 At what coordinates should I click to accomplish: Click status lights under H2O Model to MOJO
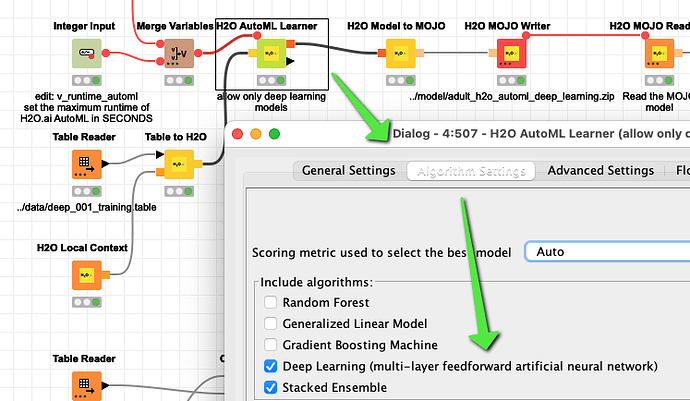(400, 81)
